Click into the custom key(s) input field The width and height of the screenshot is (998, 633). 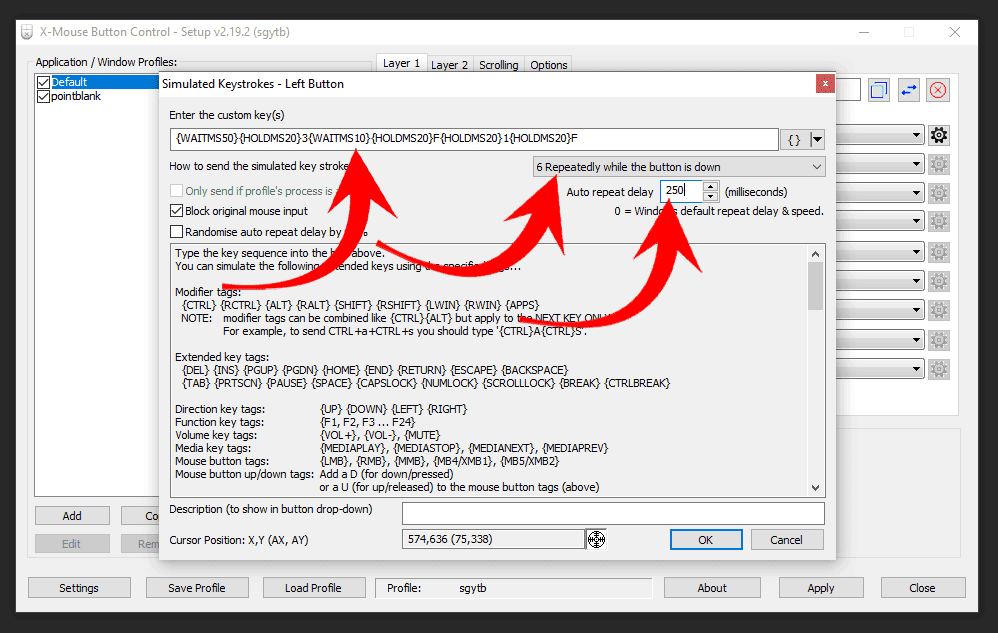(474, 139)
